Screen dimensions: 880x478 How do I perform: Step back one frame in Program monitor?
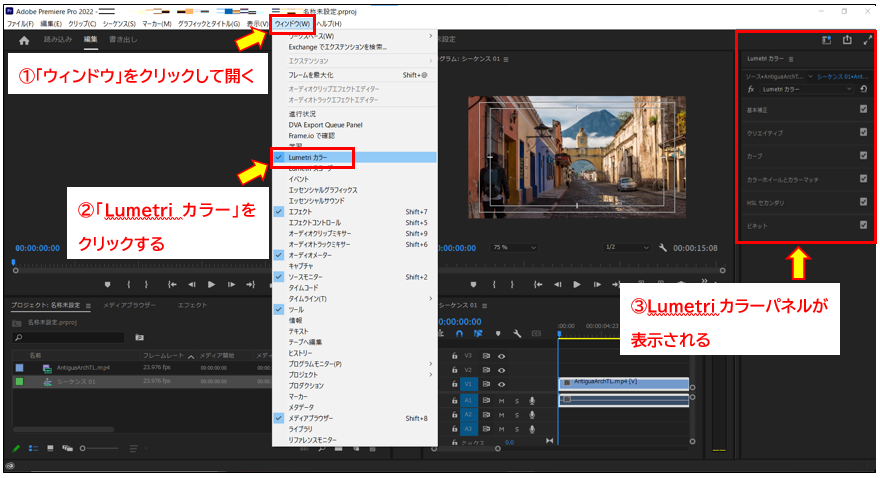pyautogui.click(x=557, y=284)
